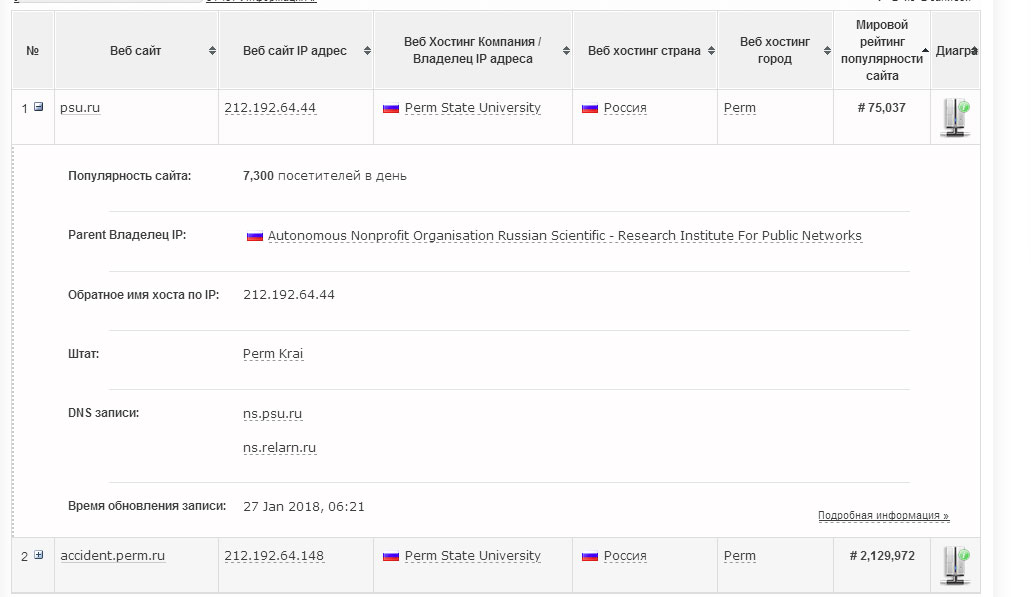The image size is (1031, 597).
Task: Open DNS record ns.relarn.ru
Action: [x=279, y=448]
